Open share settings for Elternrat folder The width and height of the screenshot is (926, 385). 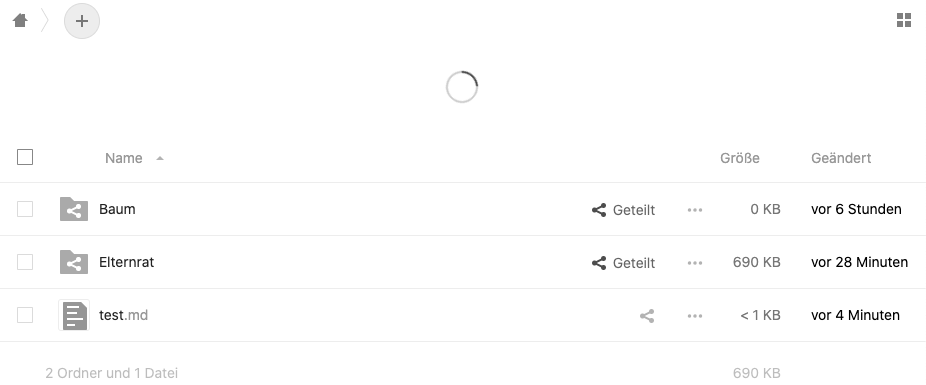[x=623, y=263]
